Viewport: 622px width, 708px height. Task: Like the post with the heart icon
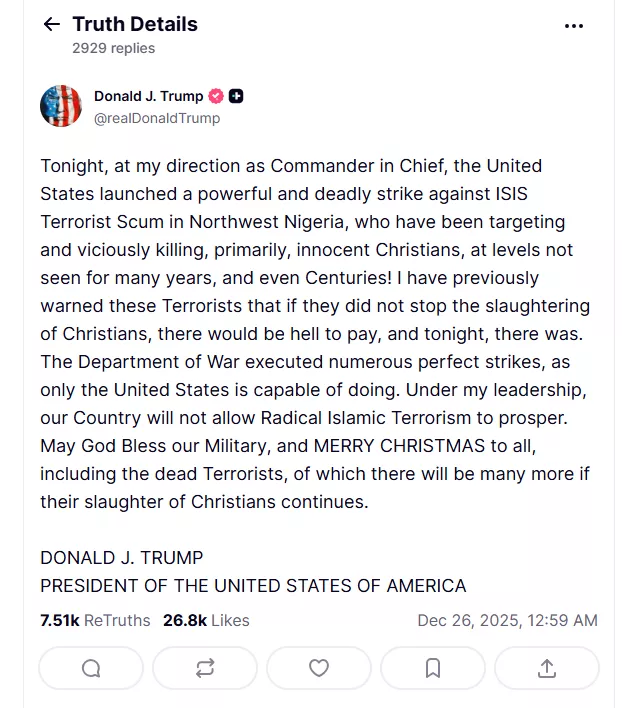tap(319, 668)
